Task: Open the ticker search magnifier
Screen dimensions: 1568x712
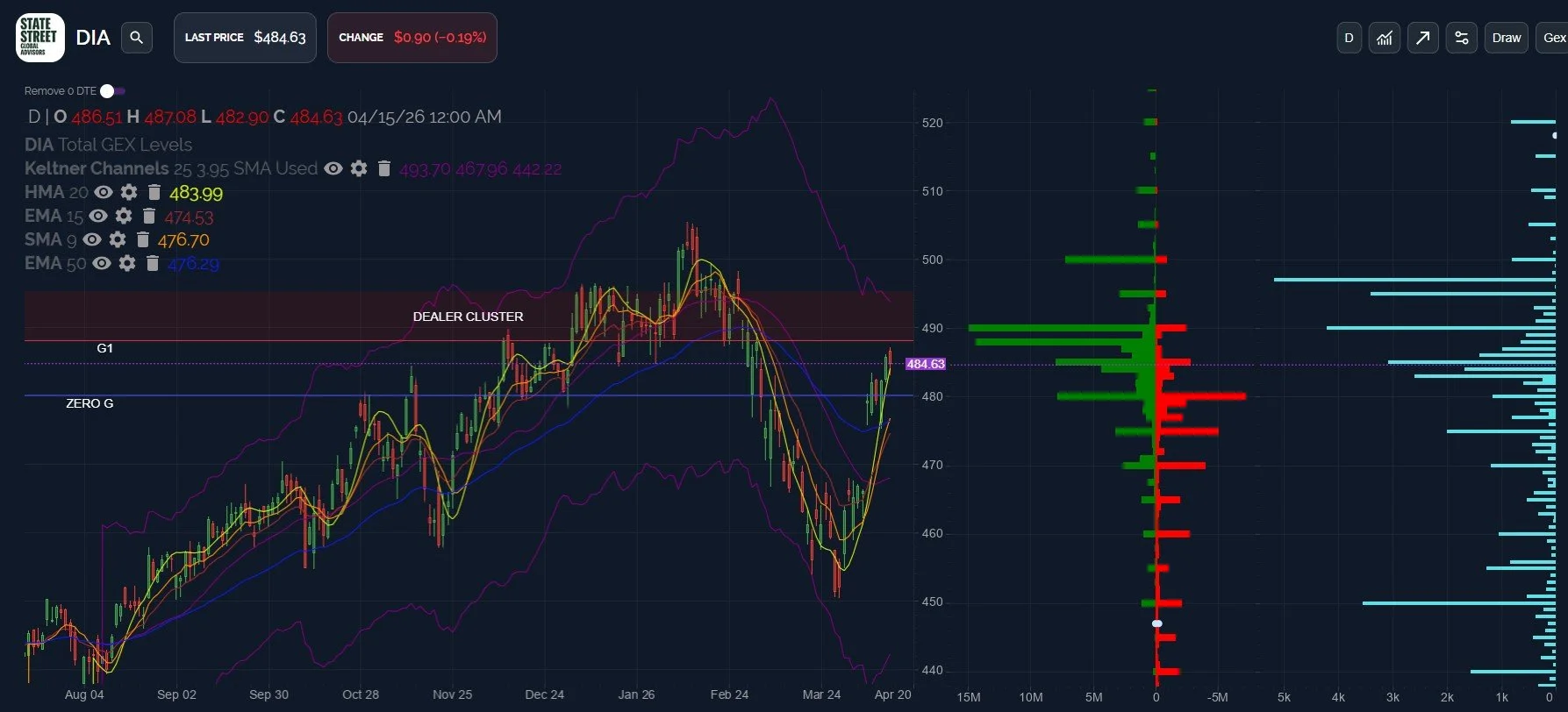Action: coord(136,38)
